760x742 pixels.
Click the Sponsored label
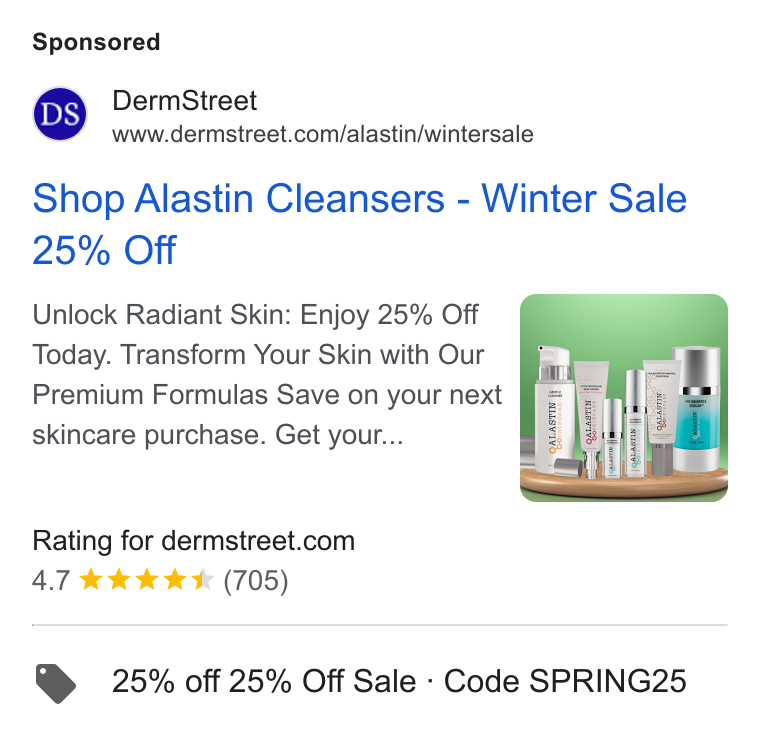(x=96, y=42)
